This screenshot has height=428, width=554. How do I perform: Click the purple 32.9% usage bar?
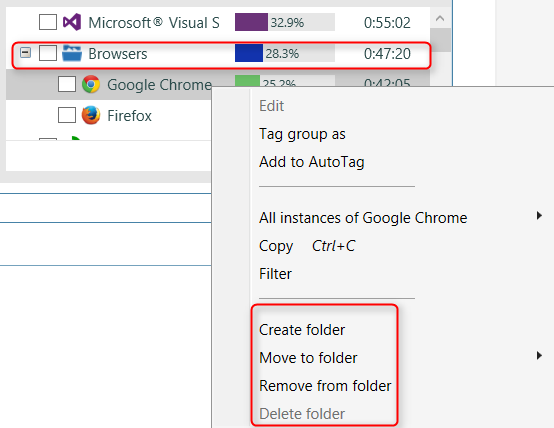[x=251, y=22]
